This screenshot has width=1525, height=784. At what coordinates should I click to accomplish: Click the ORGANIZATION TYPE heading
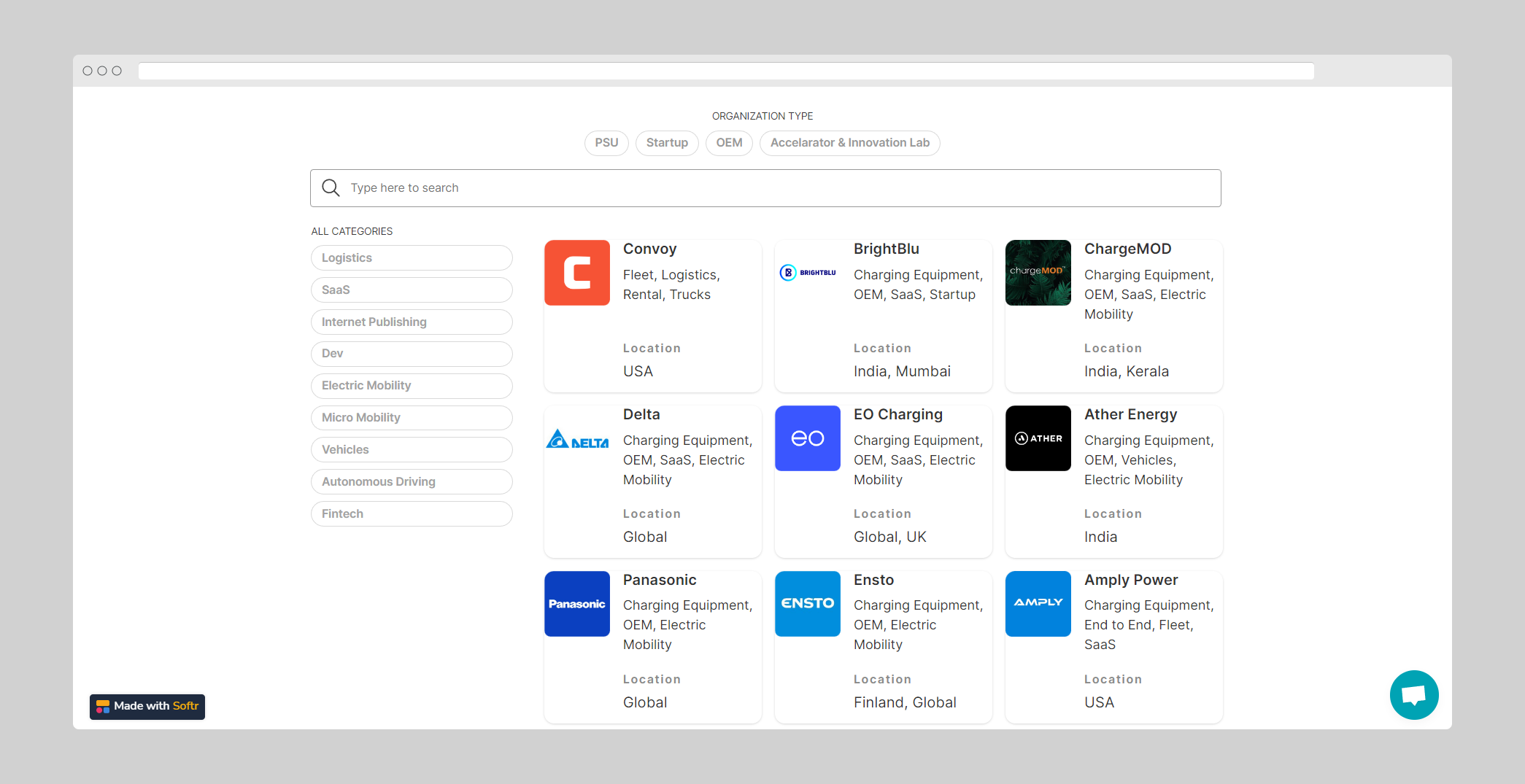click(x=762, y=116)
